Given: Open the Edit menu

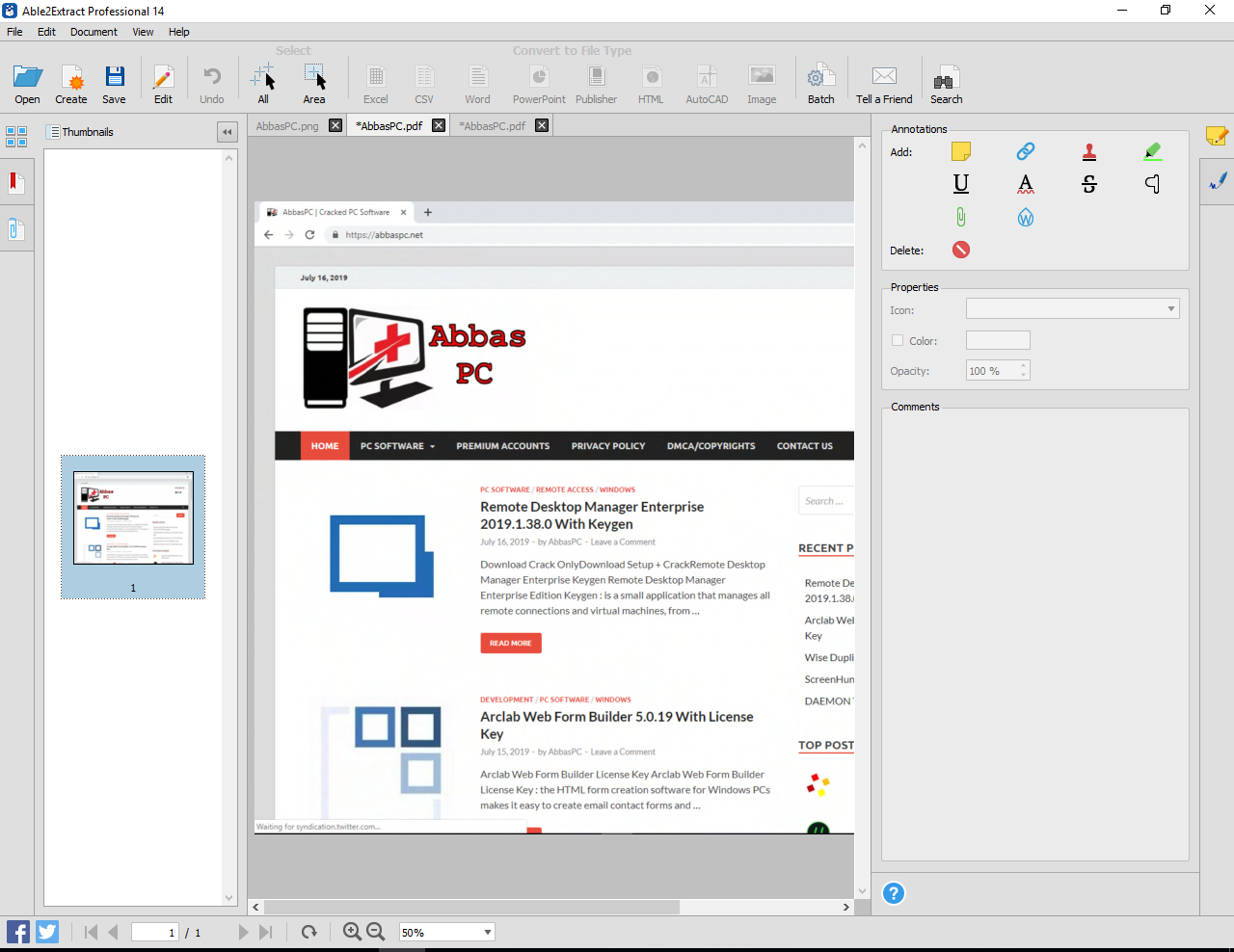Looking at the screenshot, I should tap(46, 32).
